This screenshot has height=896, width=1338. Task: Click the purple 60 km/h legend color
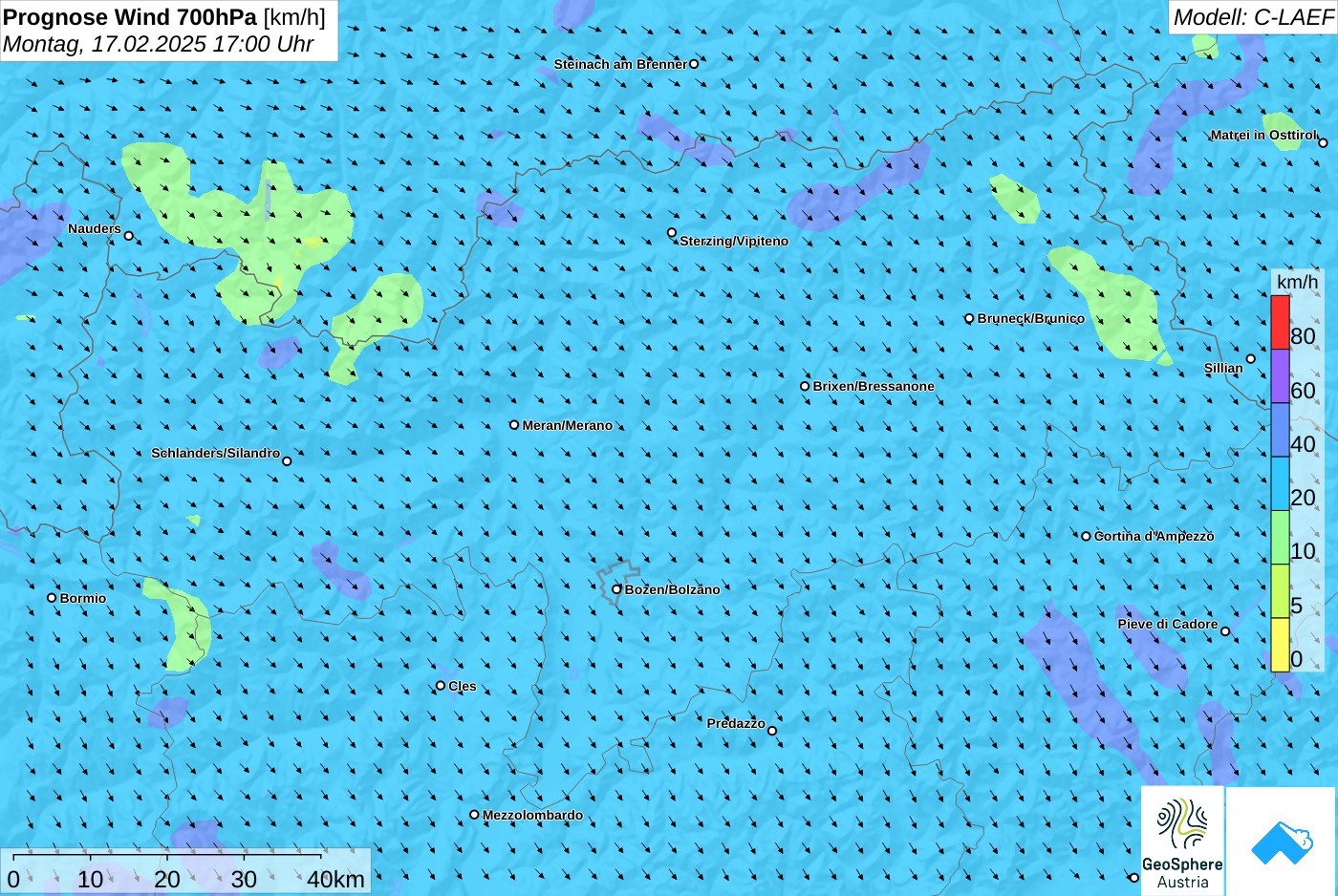pos(1280,376)
